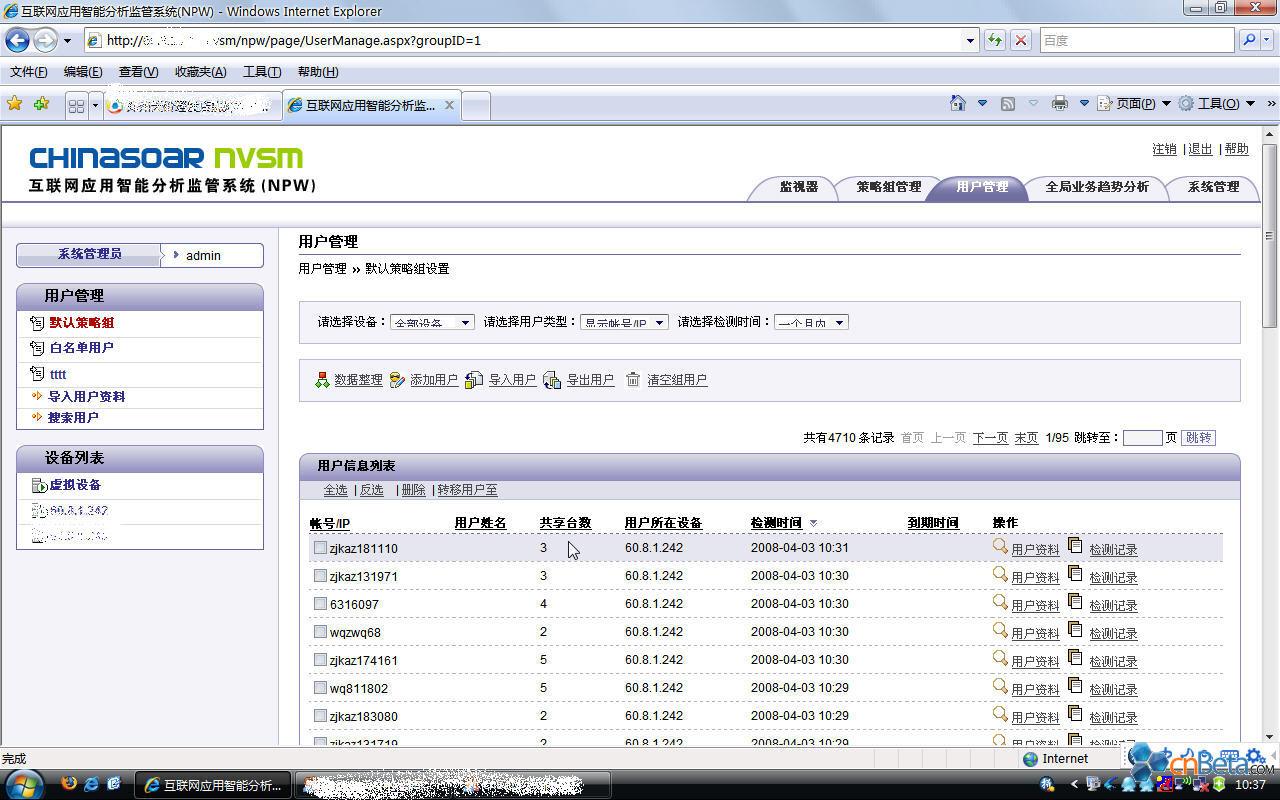Open the 收藏夹 menu in menu bar
Screen dimensions: 1280x800
pos(200,72)
